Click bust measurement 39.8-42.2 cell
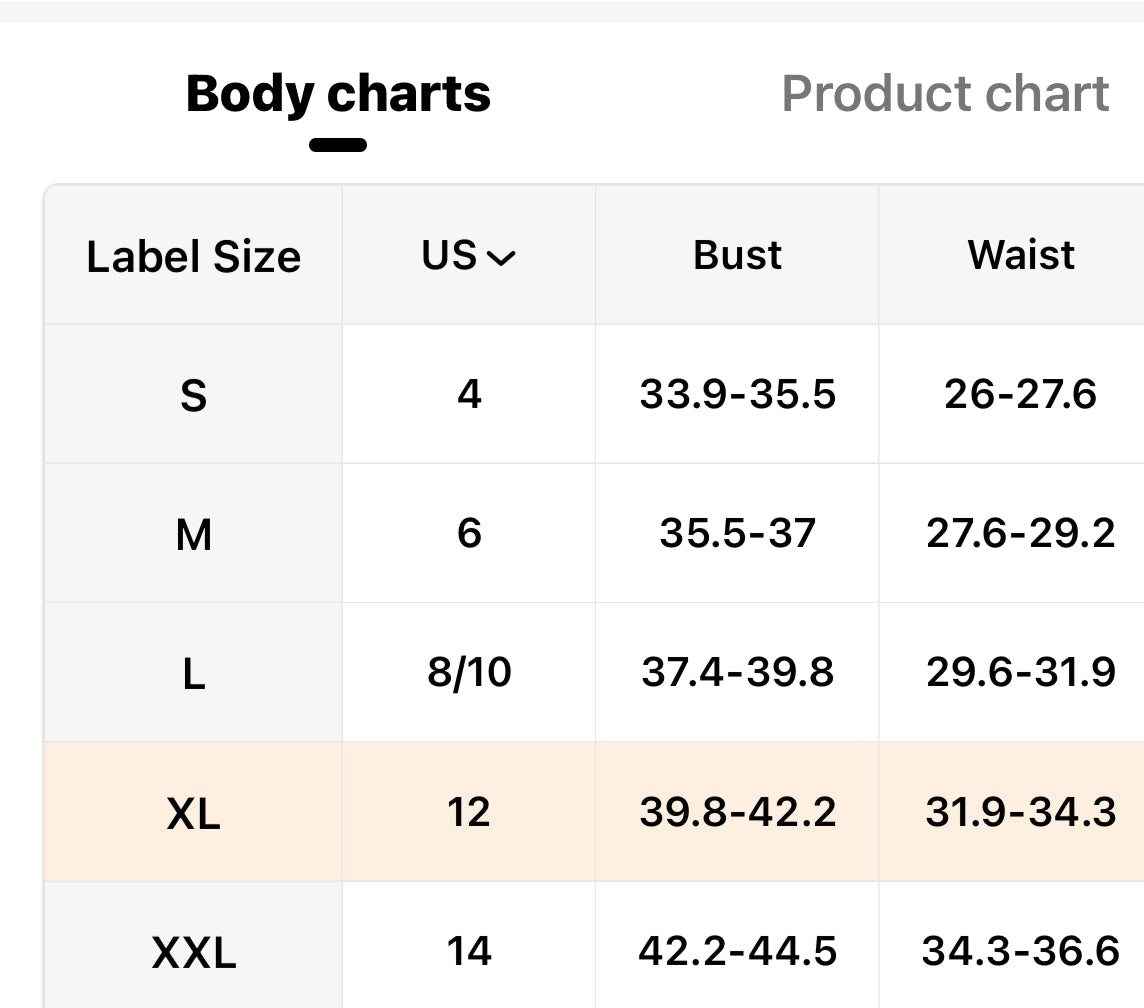 click(x=737, y=812)
